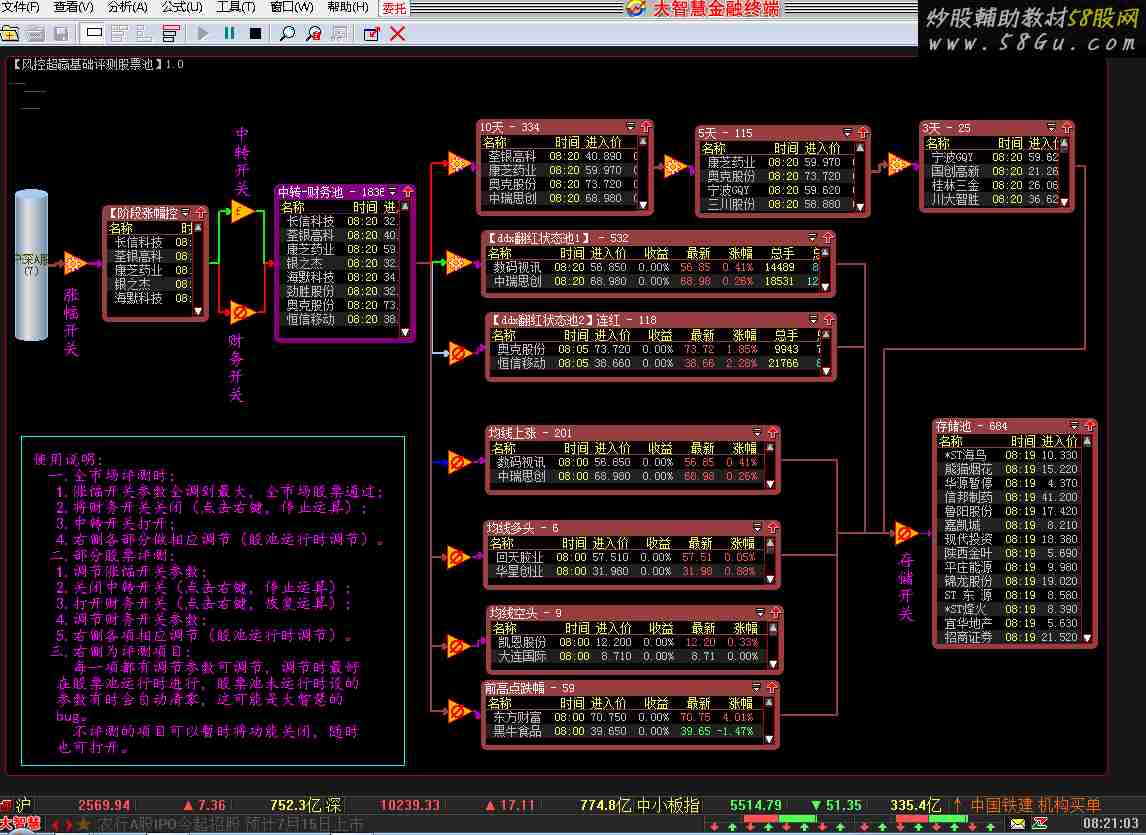1146x835 pixels.
Task: Open dropdown menu of 存储池 panel
Action: point(1074,426)
